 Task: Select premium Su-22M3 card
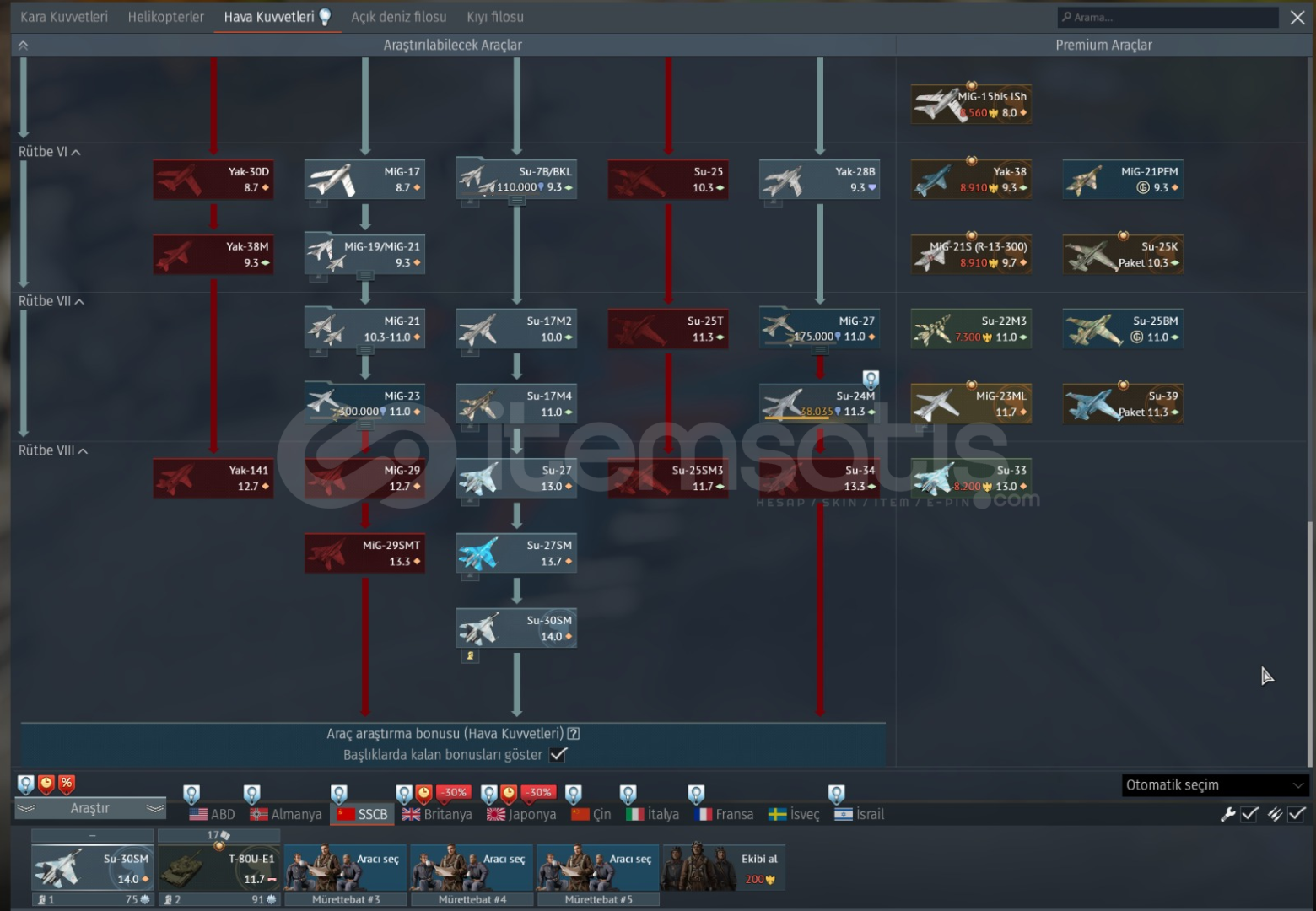(971, 329)
